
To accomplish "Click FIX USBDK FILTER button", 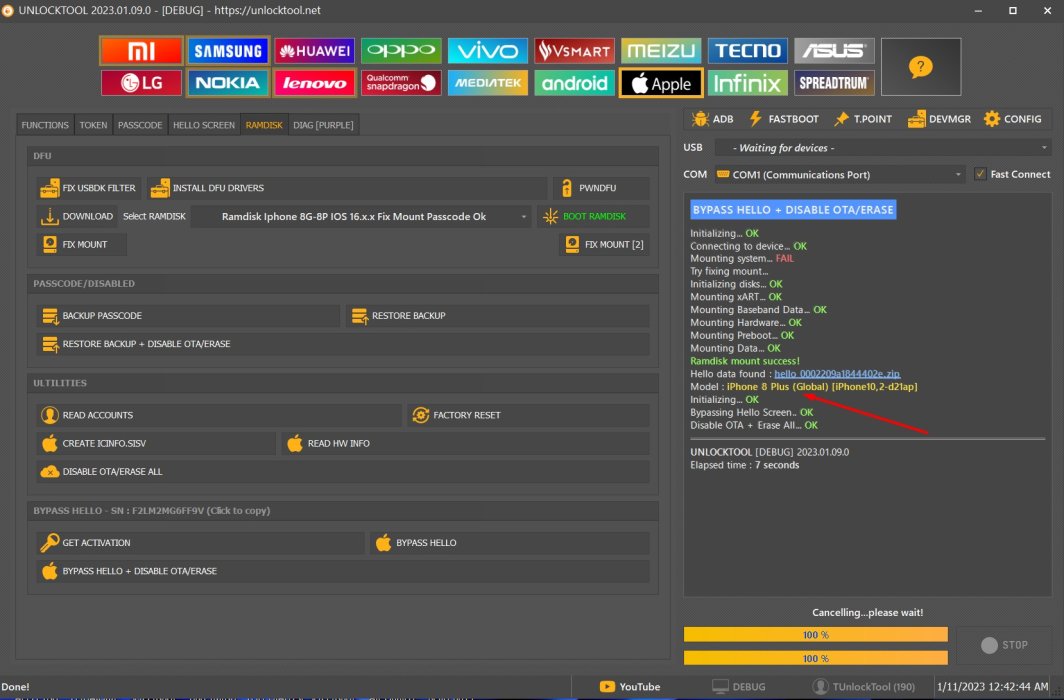I will [88, 188].
